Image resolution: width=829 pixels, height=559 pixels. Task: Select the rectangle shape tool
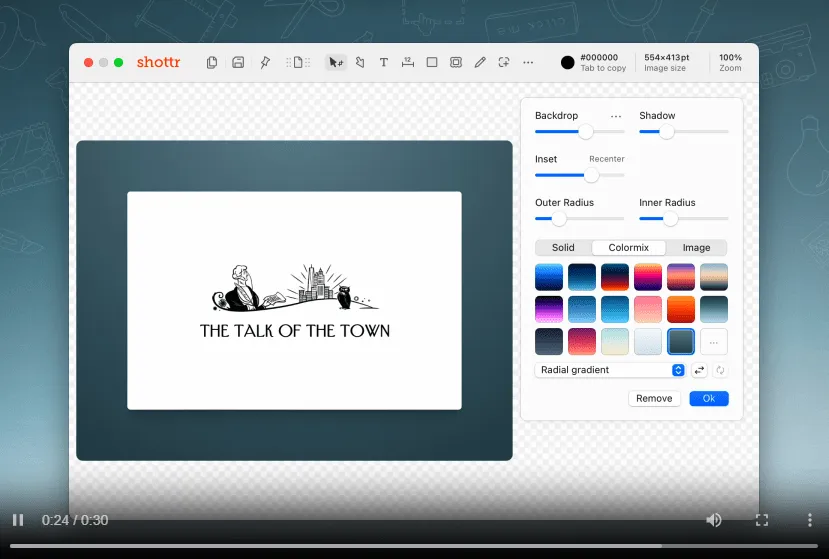coord(432,62)
